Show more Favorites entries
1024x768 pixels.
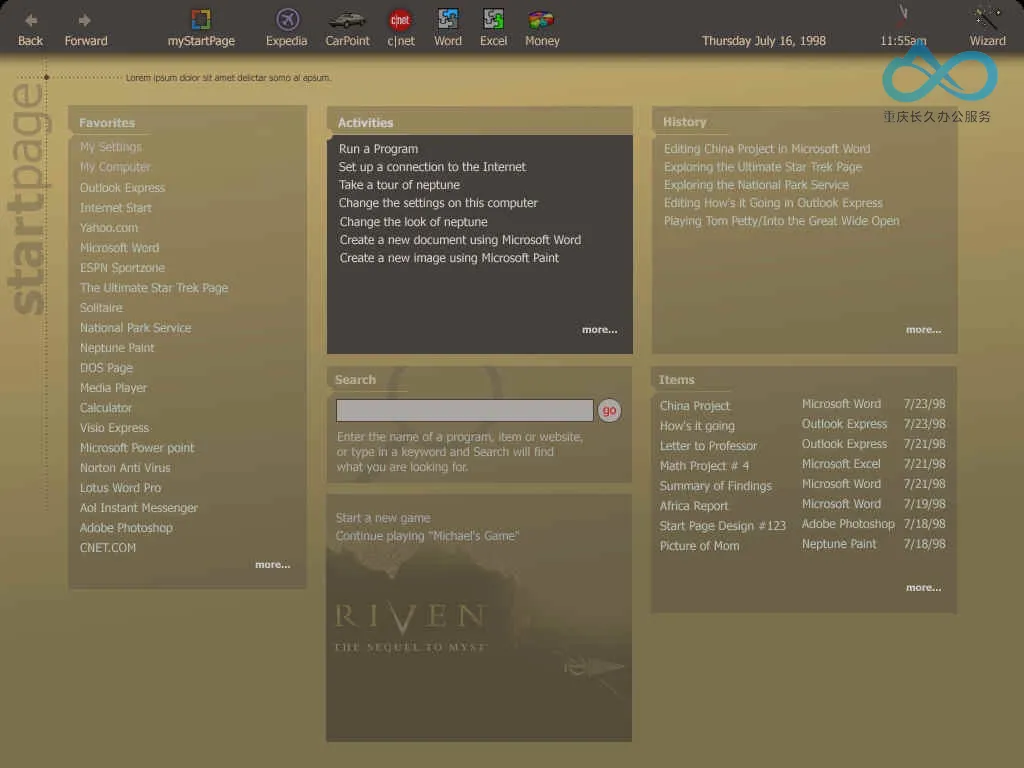tap(272, 565)
